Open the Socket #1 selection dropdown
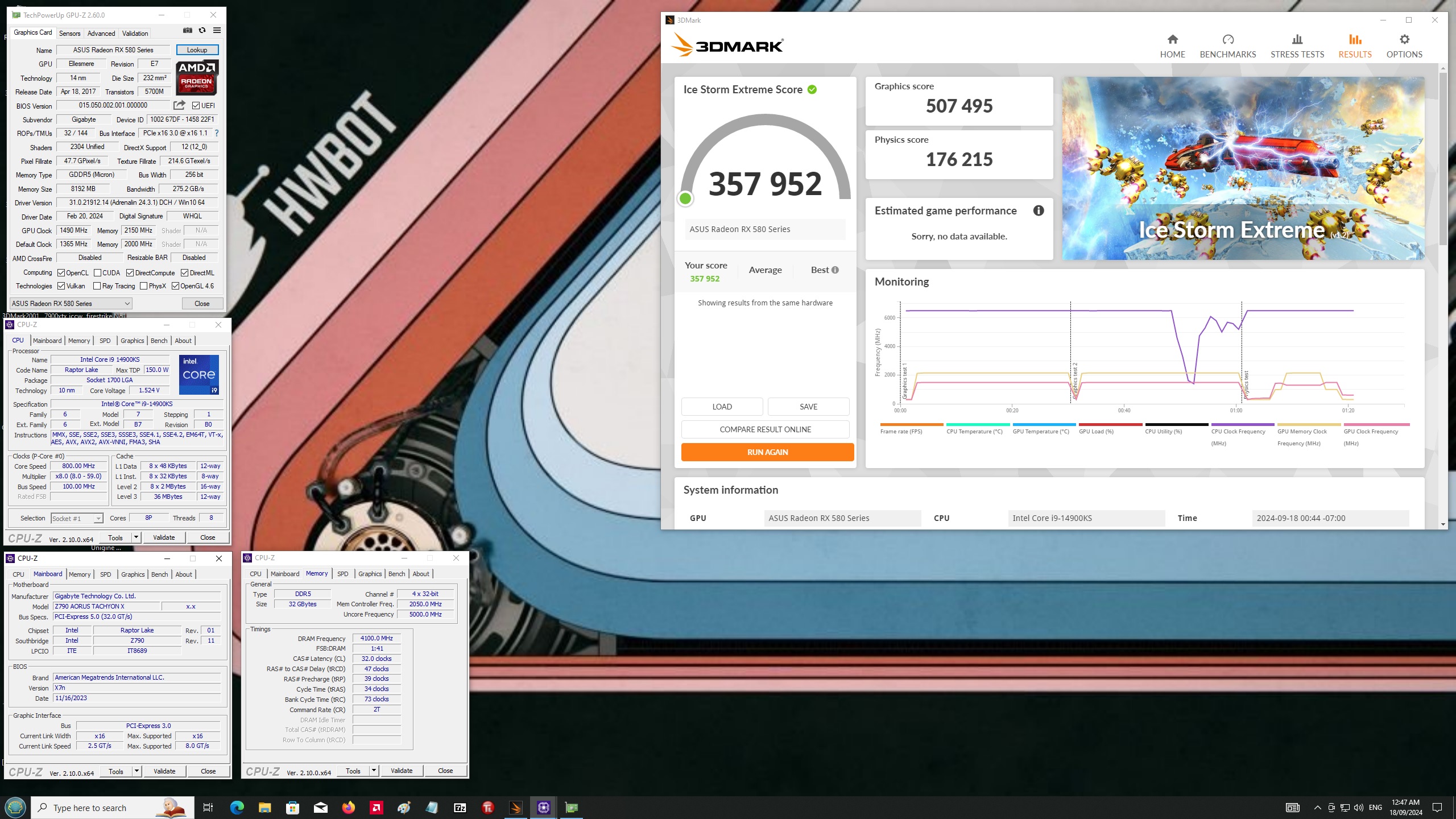This screenshot has height=819, width=1456. (x=77, y=518)
